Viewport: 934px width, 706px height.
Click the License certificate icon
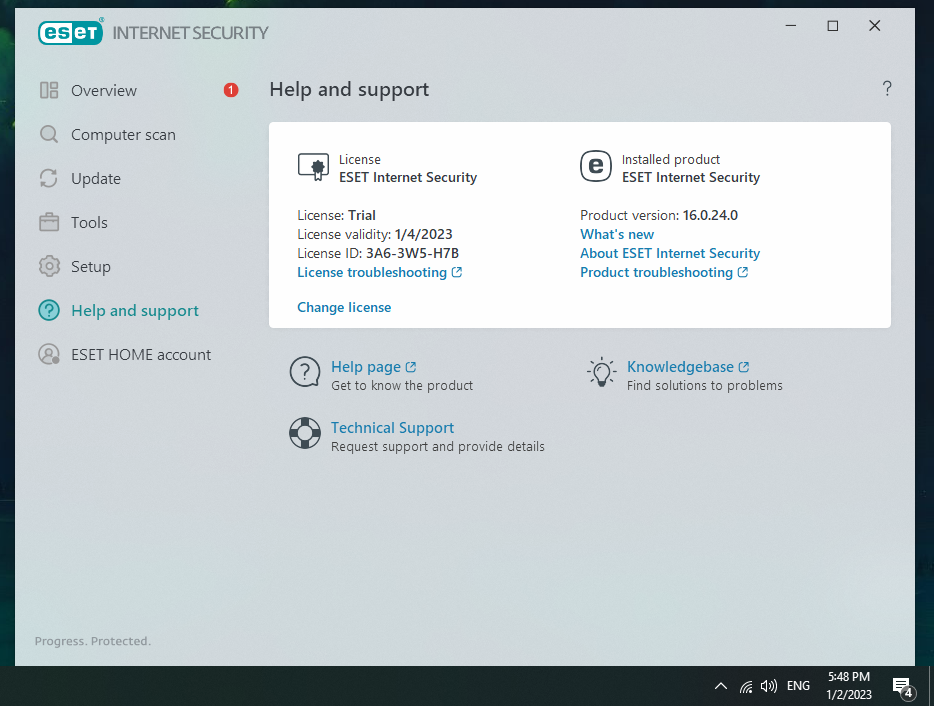coord(313,167)
